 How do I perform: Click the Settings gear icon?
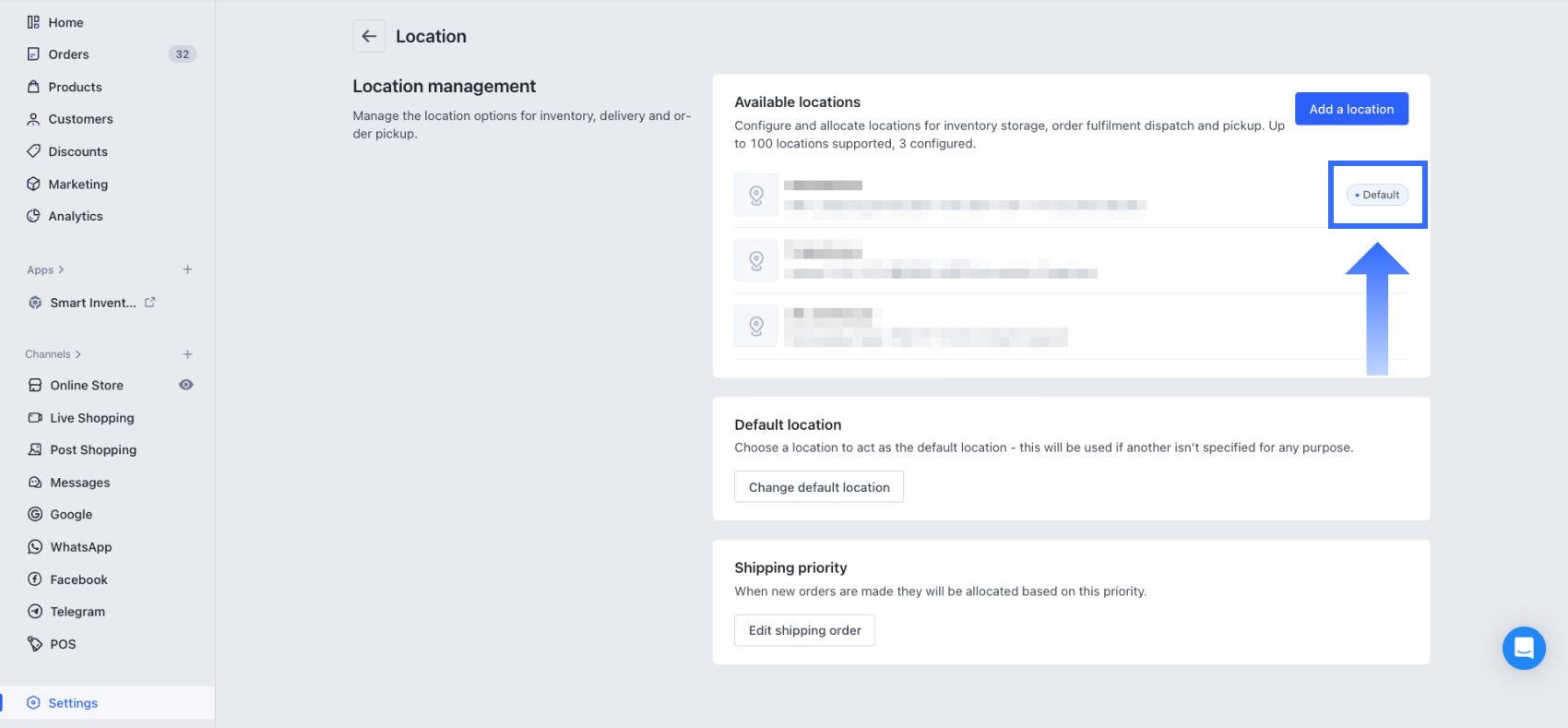pyautogui.click(x=34, y=702)
